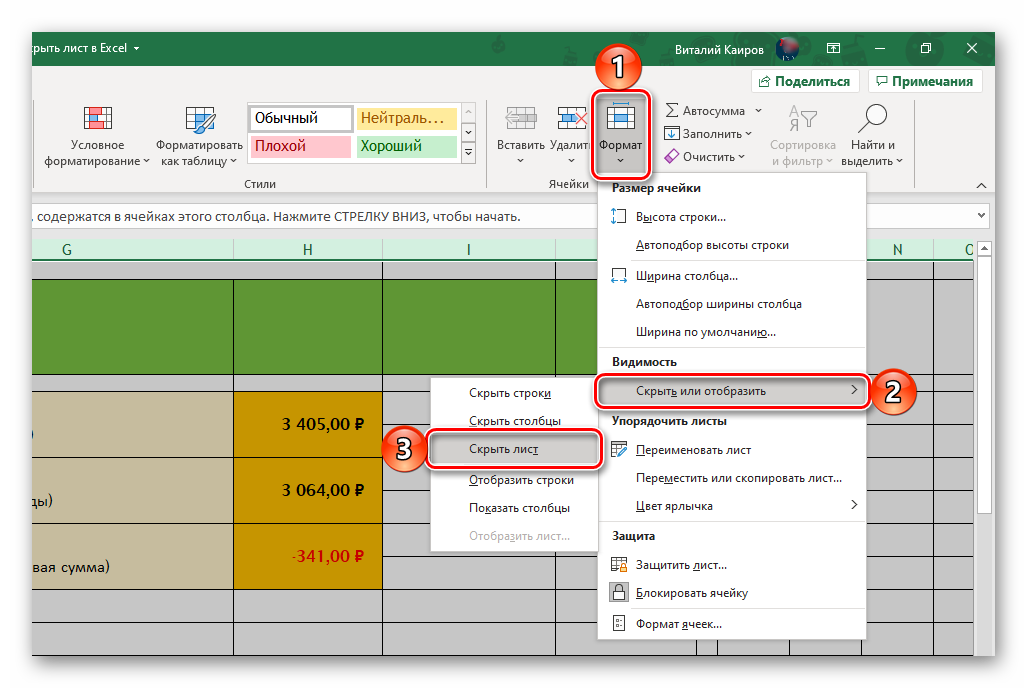Click the Format as Table icon
This screenshot has height=688, width=1027.
[x=199, y=120]
